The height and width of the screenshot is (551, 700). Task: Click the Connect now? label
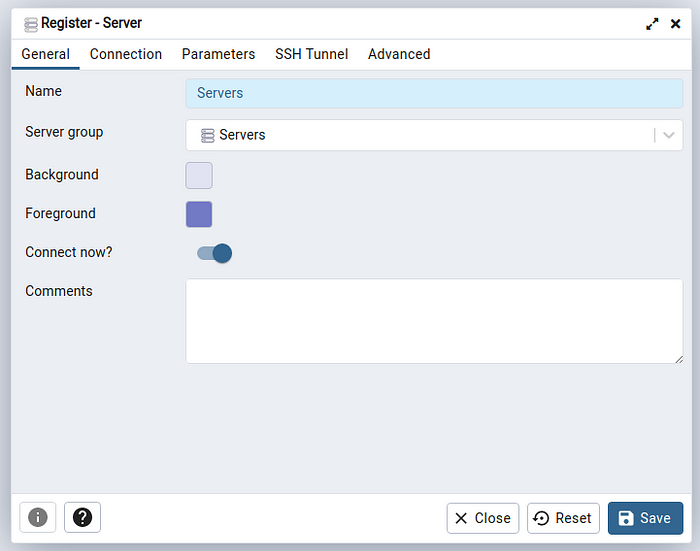pos(69,252)
